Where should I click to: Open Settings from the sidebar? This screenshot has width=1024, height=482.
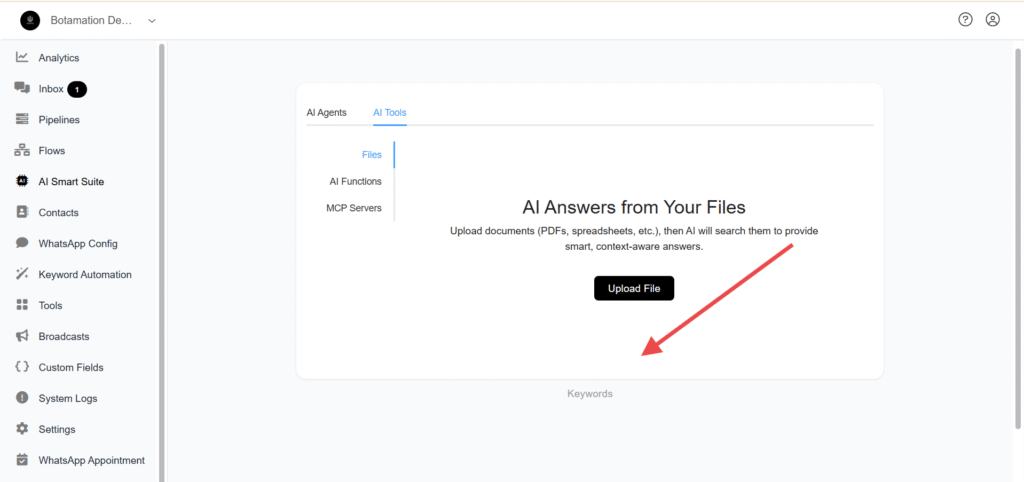tap(57, 429)
